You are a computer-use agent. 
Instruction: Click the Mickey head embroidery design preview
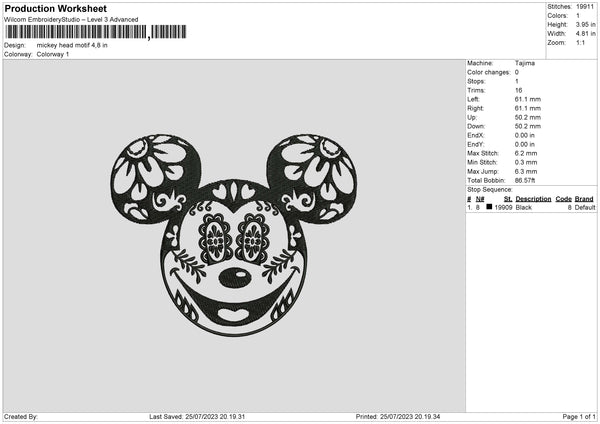234,235
